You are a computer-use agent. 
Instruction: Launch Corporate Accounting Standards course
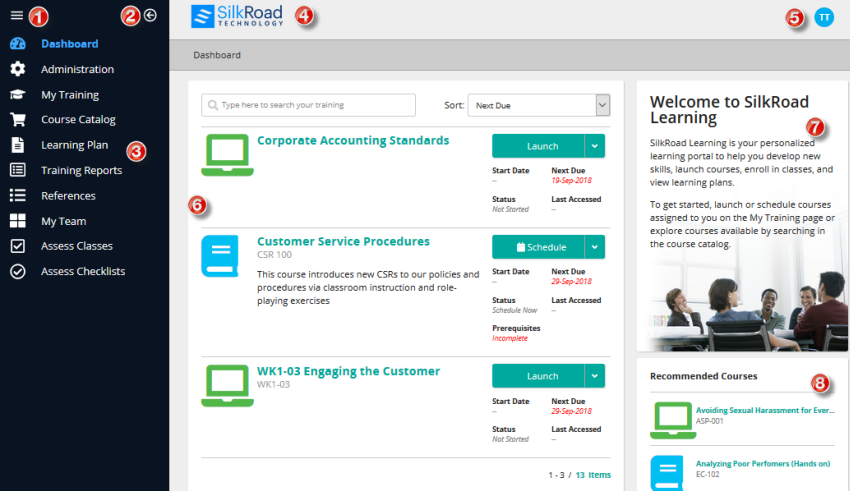[538, 146]
